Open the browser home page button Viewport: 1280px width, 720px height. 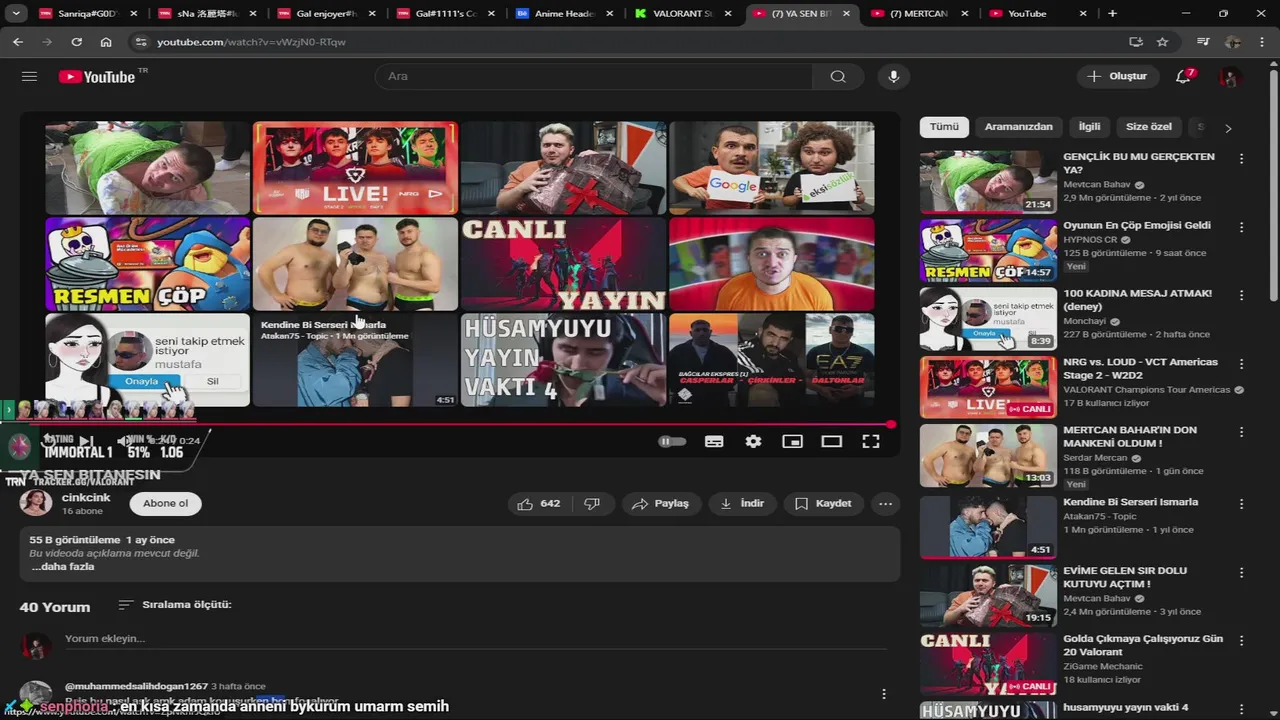click(x=106, y=42)
